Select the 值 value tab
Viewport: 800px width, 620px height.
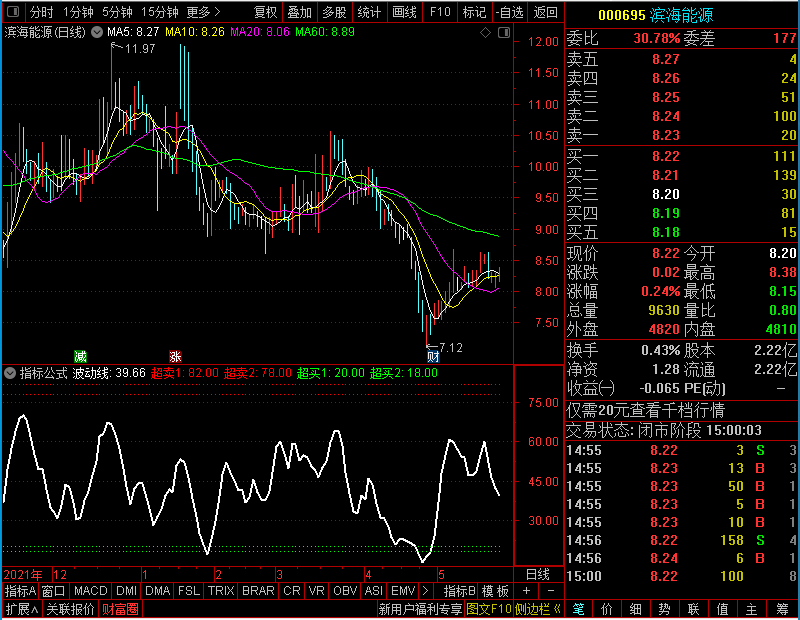point(722,609)
